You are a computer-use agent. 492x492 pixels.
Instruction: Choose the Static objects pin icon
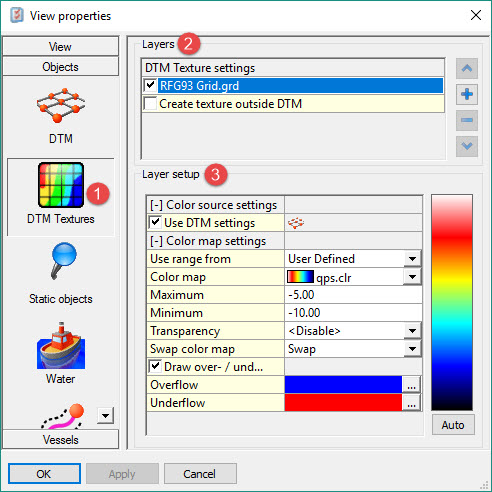[x=63, y=261]
